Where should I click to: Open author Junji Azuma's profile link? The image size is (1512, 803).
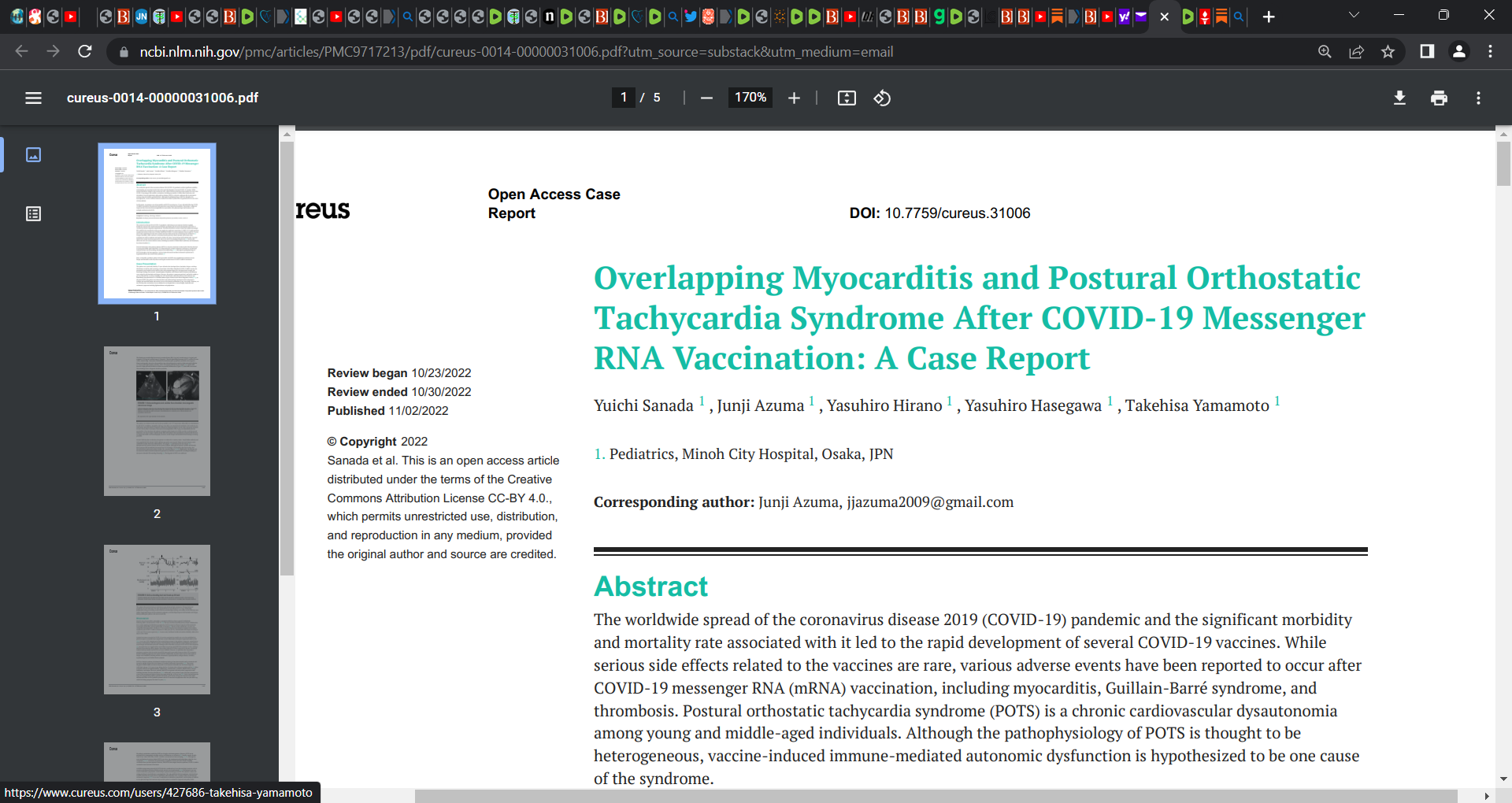760,405
